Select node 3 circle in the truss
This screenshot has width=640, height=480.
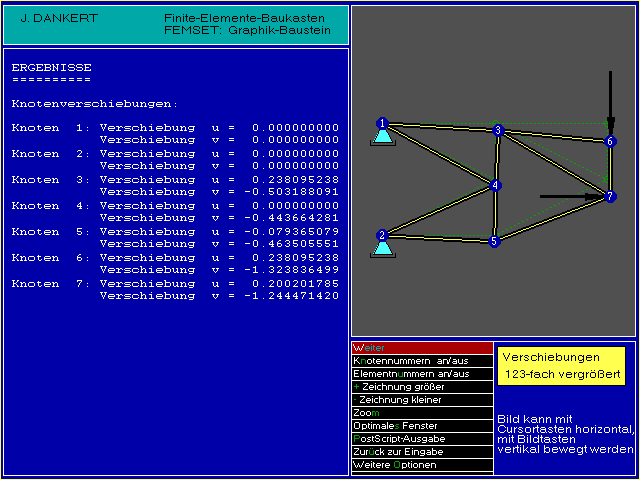pyautogui.click(x=497, y=130)
